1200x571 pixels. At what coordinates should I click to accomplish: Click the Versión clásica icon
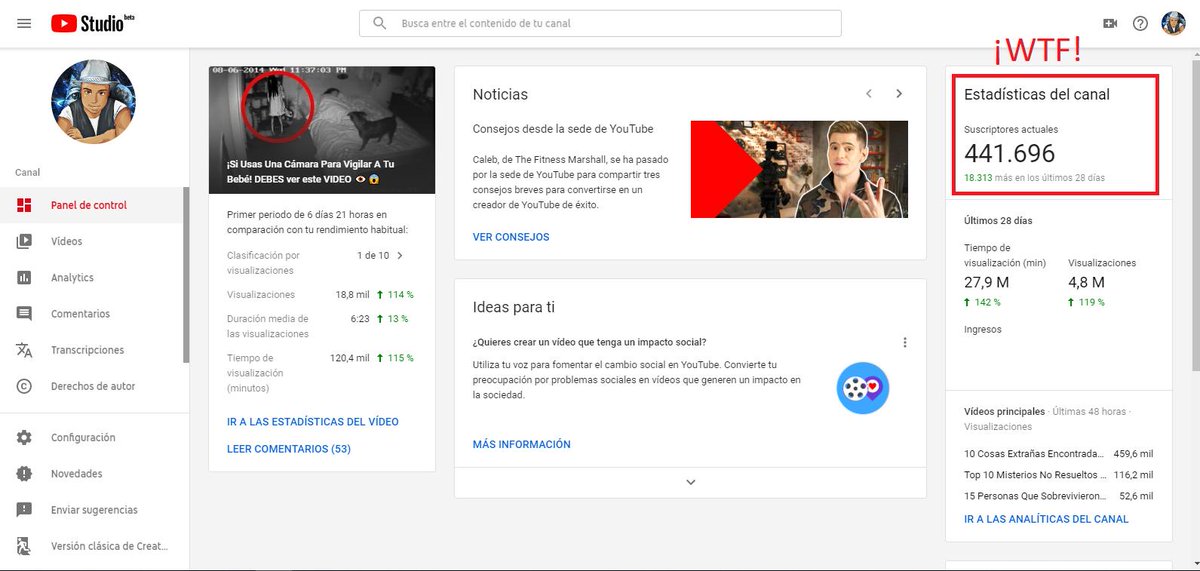pos(24,546)
